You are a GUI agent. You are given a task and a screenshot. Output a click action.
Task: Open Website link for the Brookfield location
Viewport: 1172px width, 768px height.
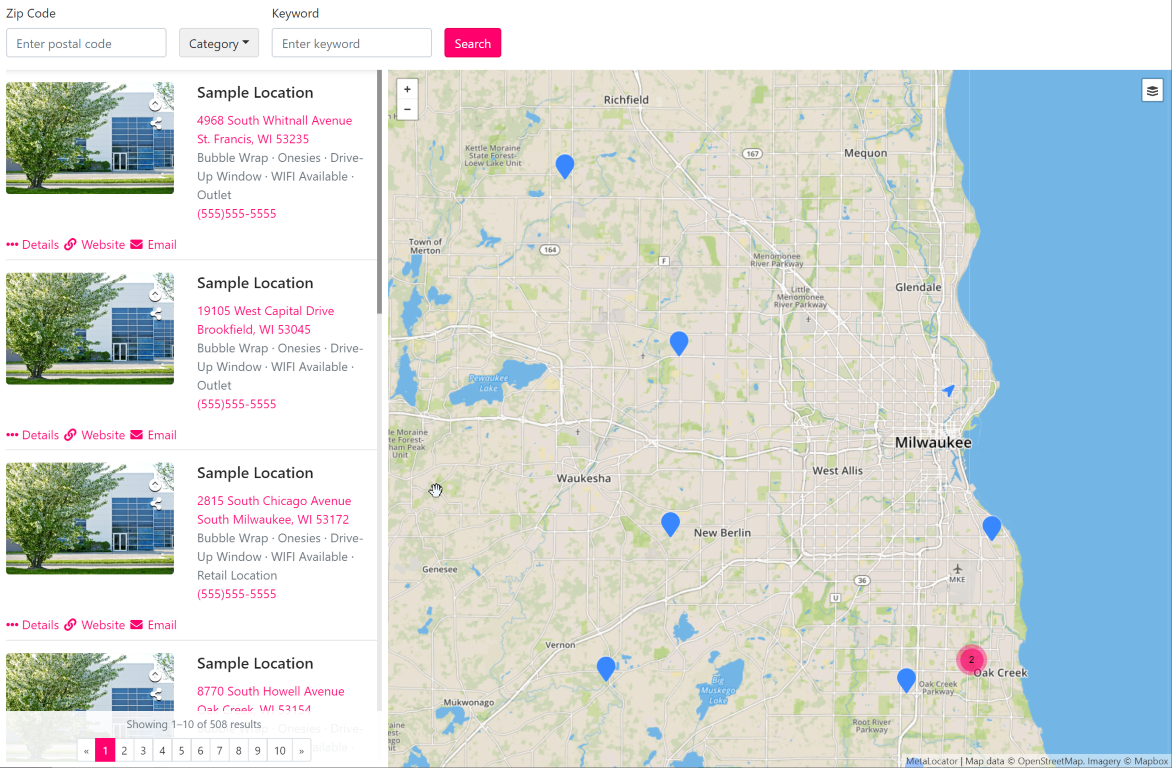(x=95, y=434)
